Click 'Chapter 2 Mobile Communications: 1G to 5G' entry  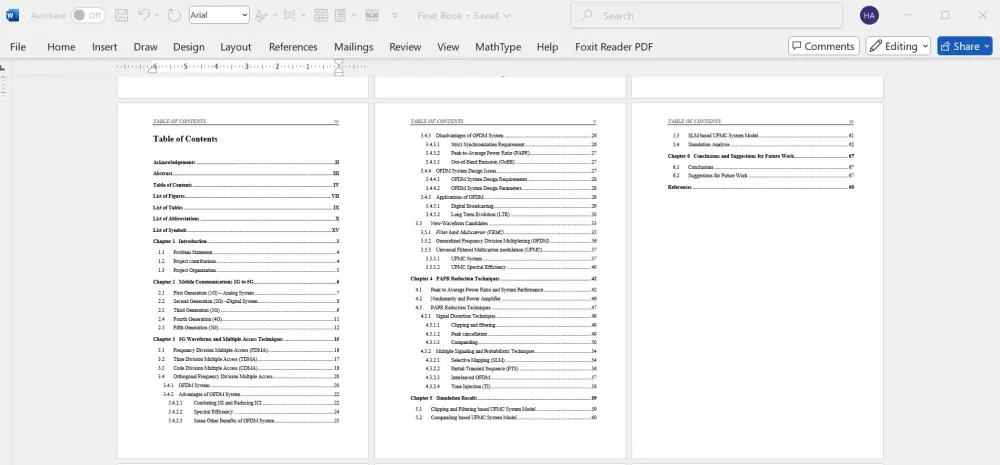(246, 281)
